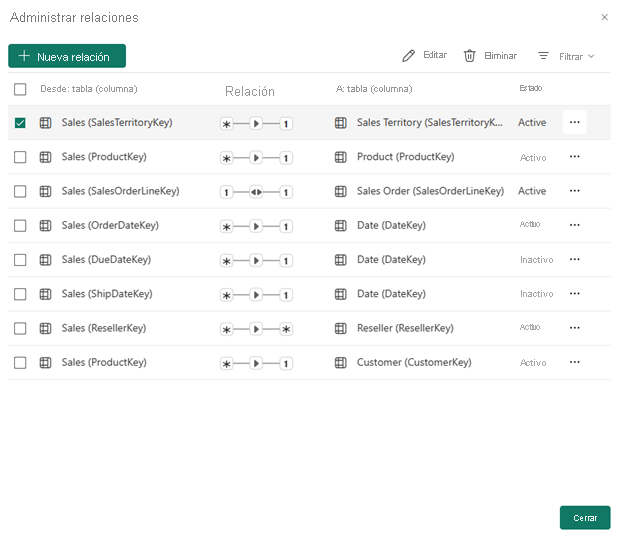Click relationship icon in OrderDateKey row

pyautogui.click(x=256, y=226)
